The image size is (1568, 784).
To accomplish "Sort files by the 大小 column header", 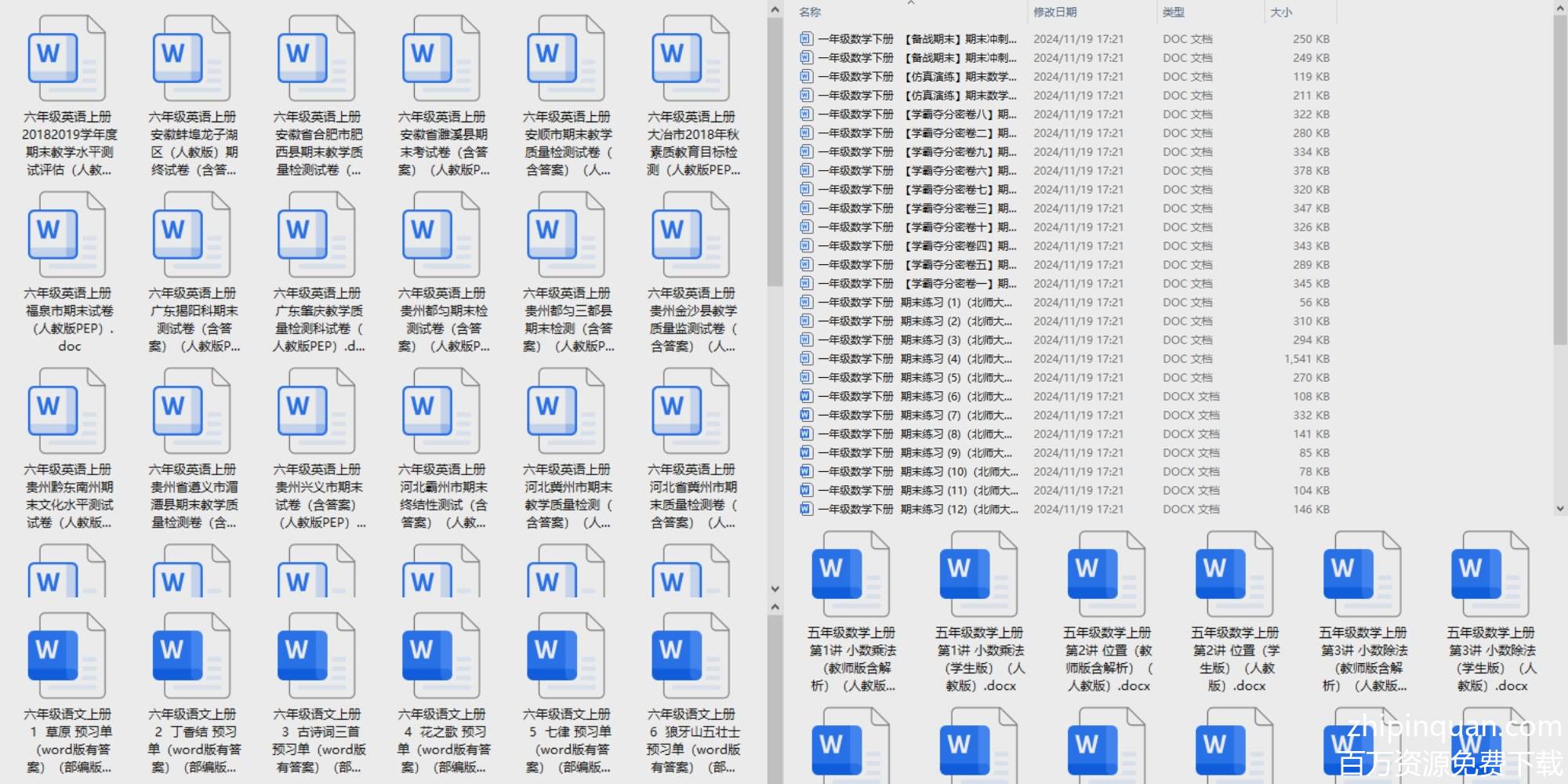I will tap(1281, 13).
